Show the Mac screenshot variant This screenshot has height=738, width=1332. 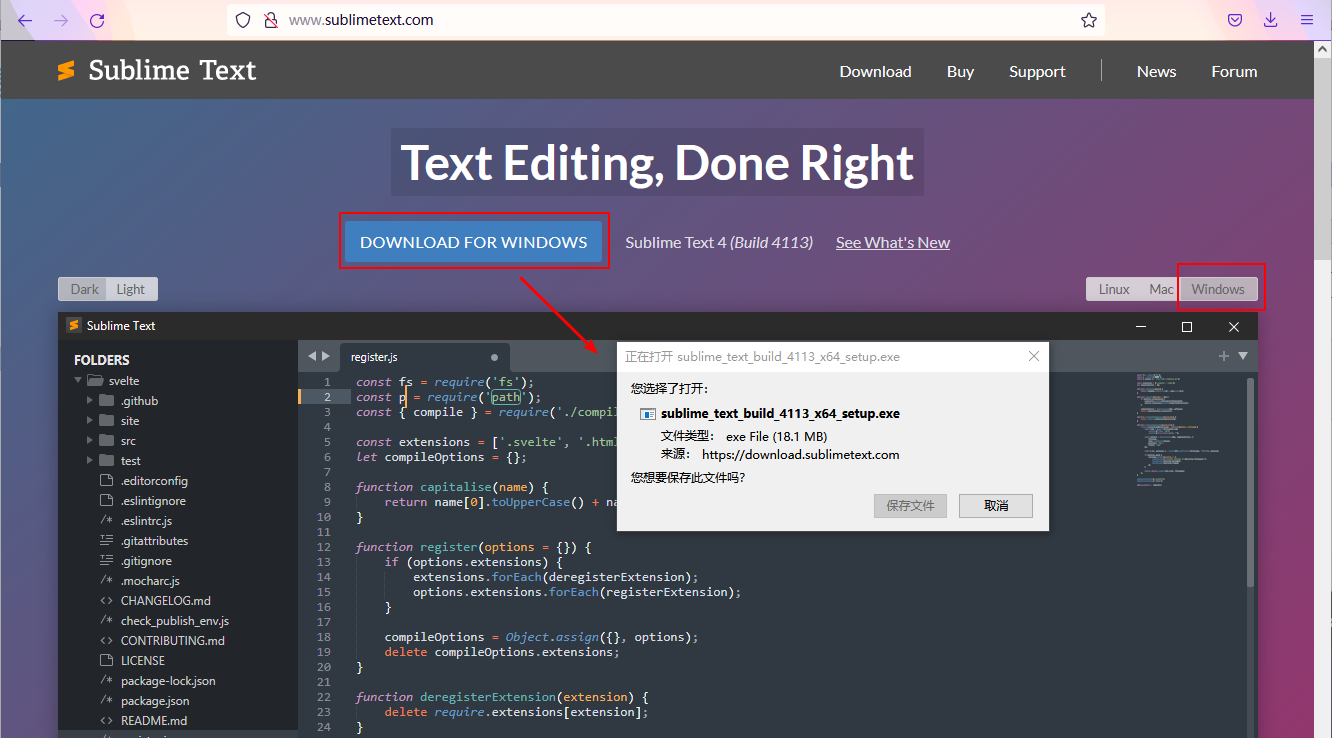point(1161,289)
